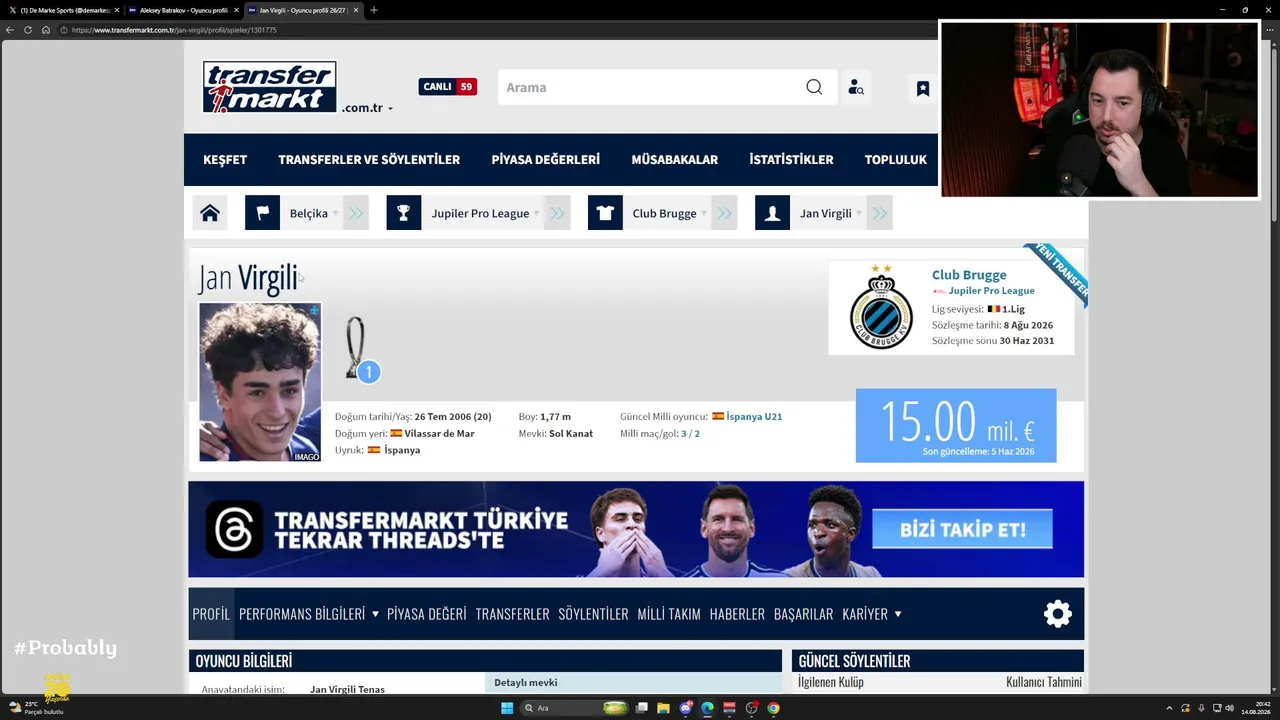This screenshot has height=720, width=1280.
Task: Open a new browser tab with plus
Action: (x=374, y=10)
